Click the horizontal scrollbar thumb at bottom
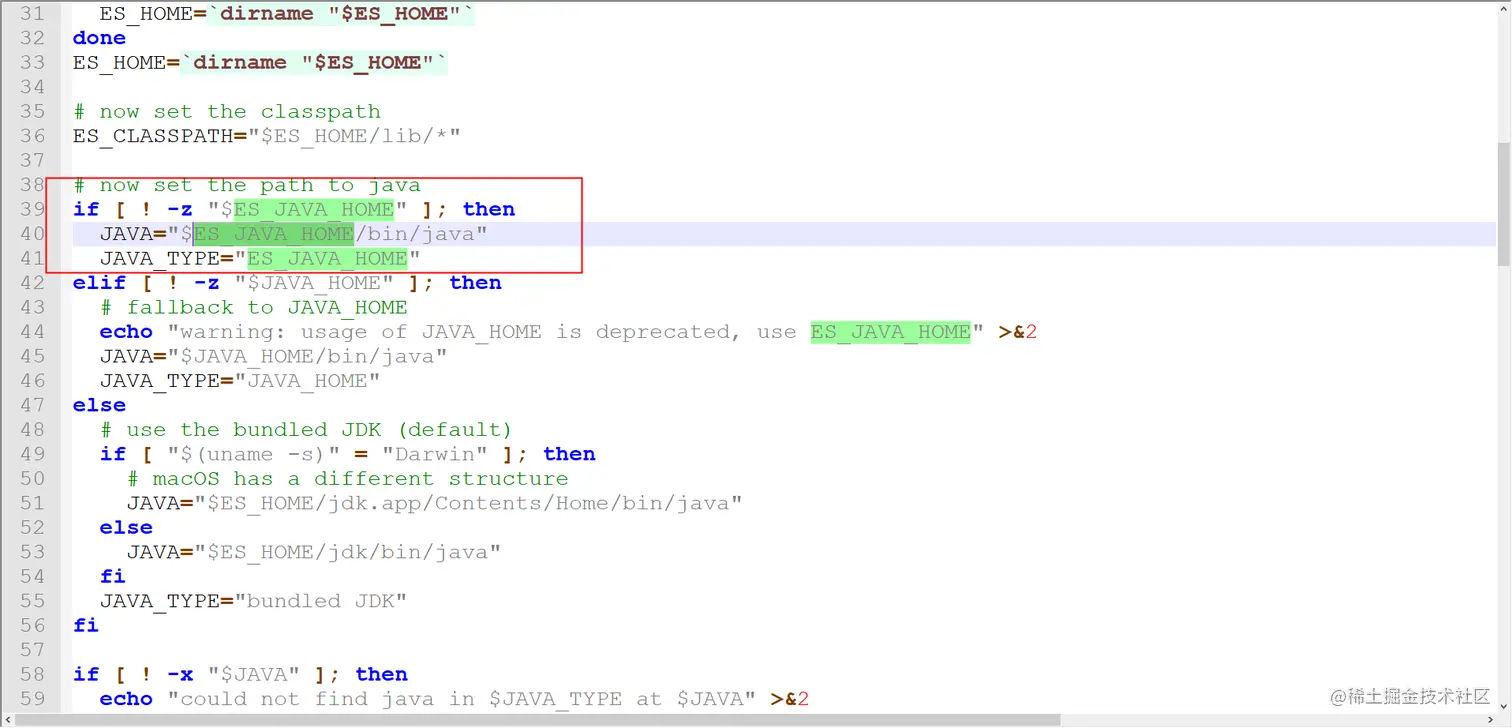Viewport: 1512px width, 728px height. click(538, 719)
